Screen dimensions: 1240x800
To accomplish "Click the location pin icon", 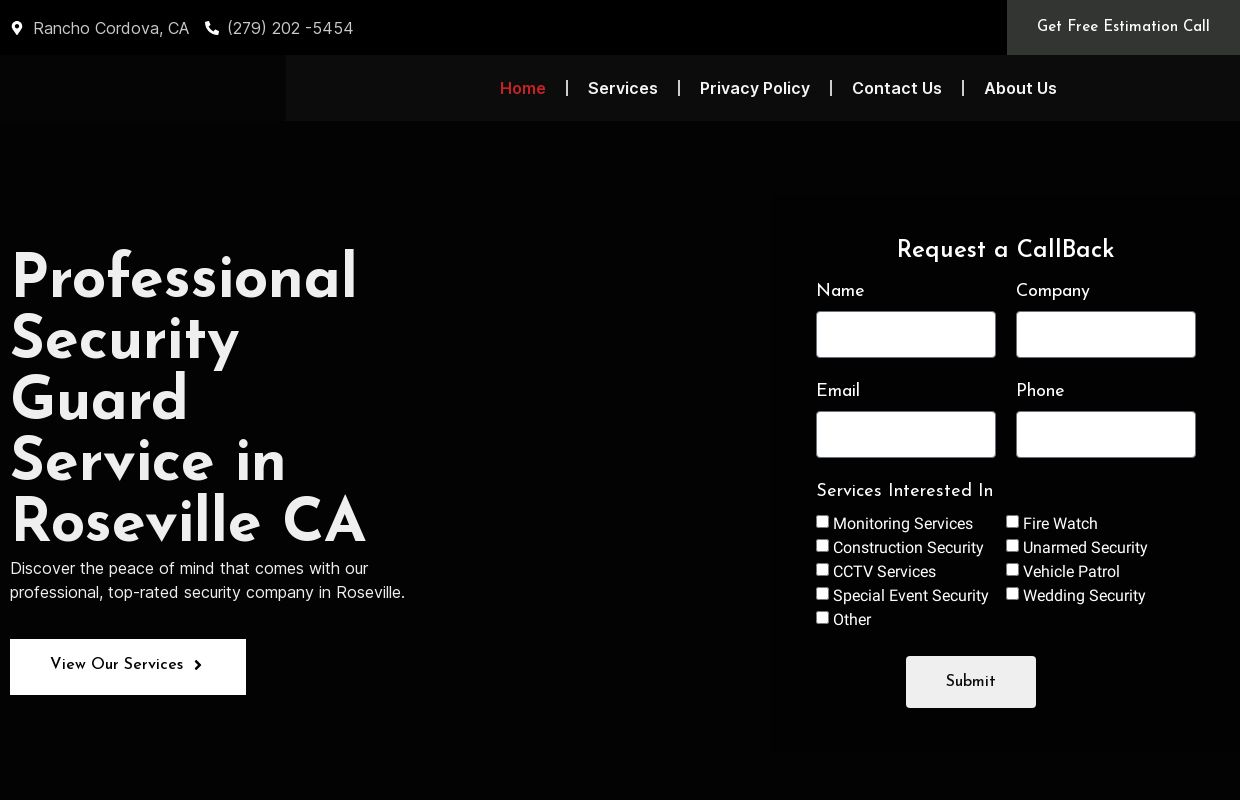I will tap(17, 28).
